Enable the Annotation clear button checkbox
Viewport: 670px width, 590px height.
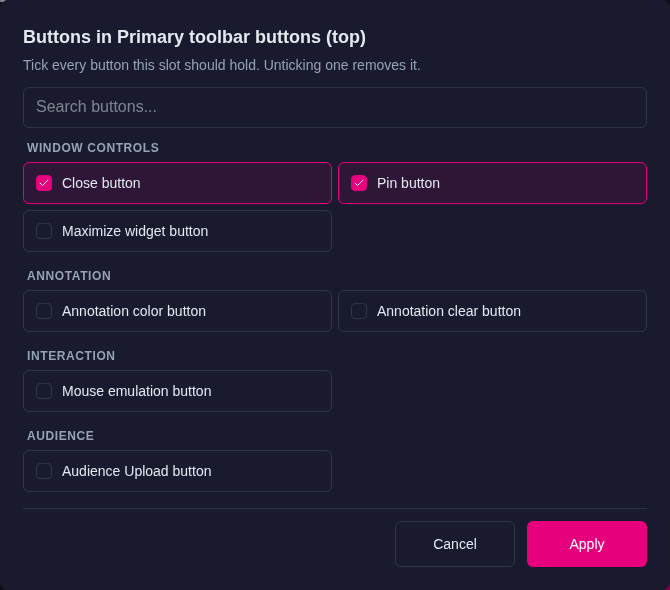tap(359, 311)
